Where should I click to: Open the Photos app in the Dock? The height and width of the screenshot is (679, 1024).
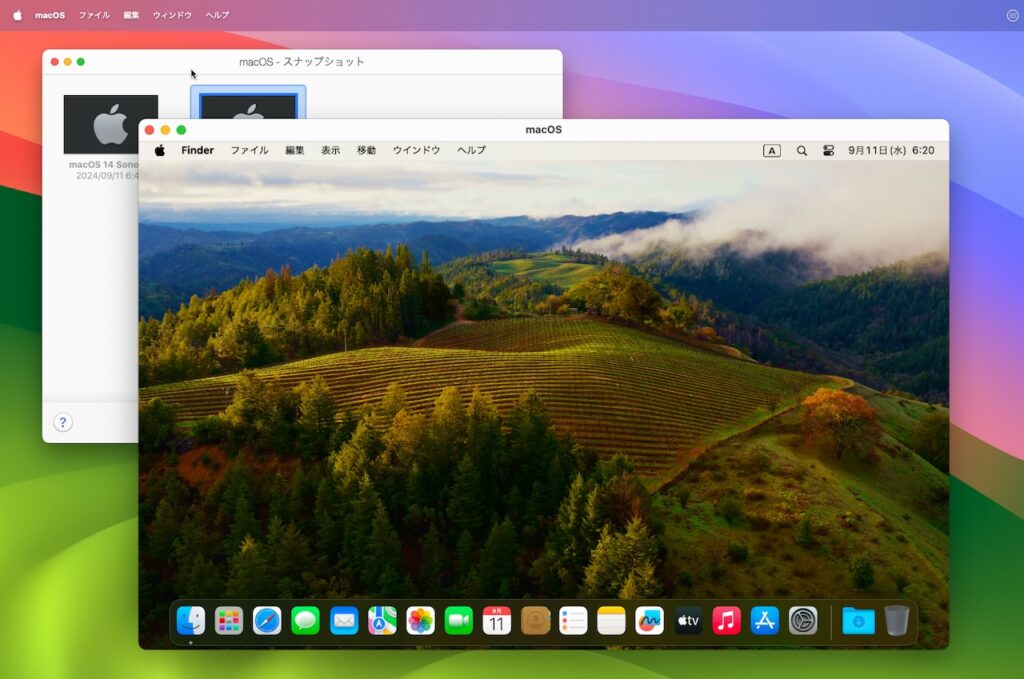419,621
